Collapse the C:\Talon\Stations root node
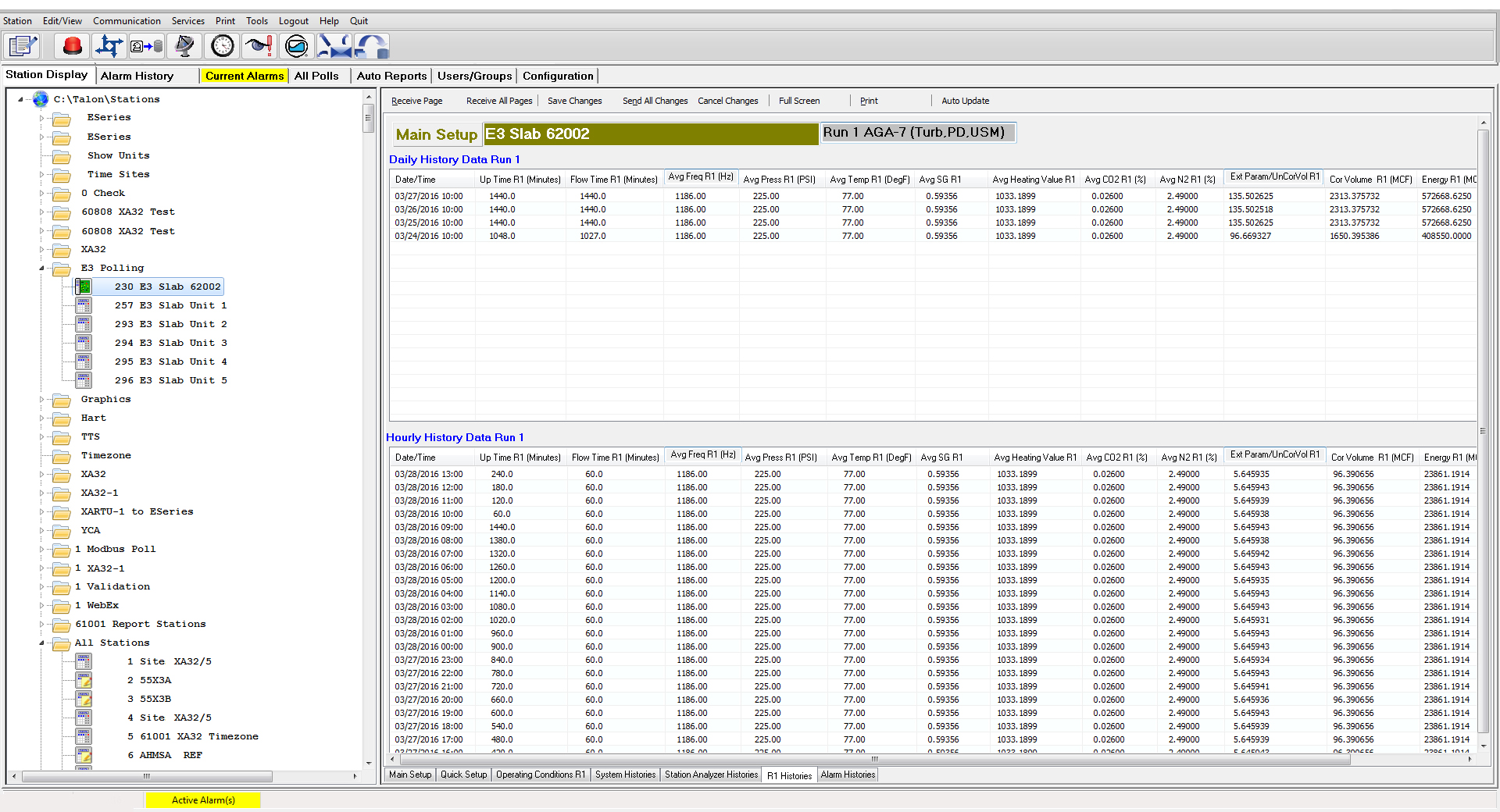The height and width of the screenshot is (812, 1500). pos(20,99)
